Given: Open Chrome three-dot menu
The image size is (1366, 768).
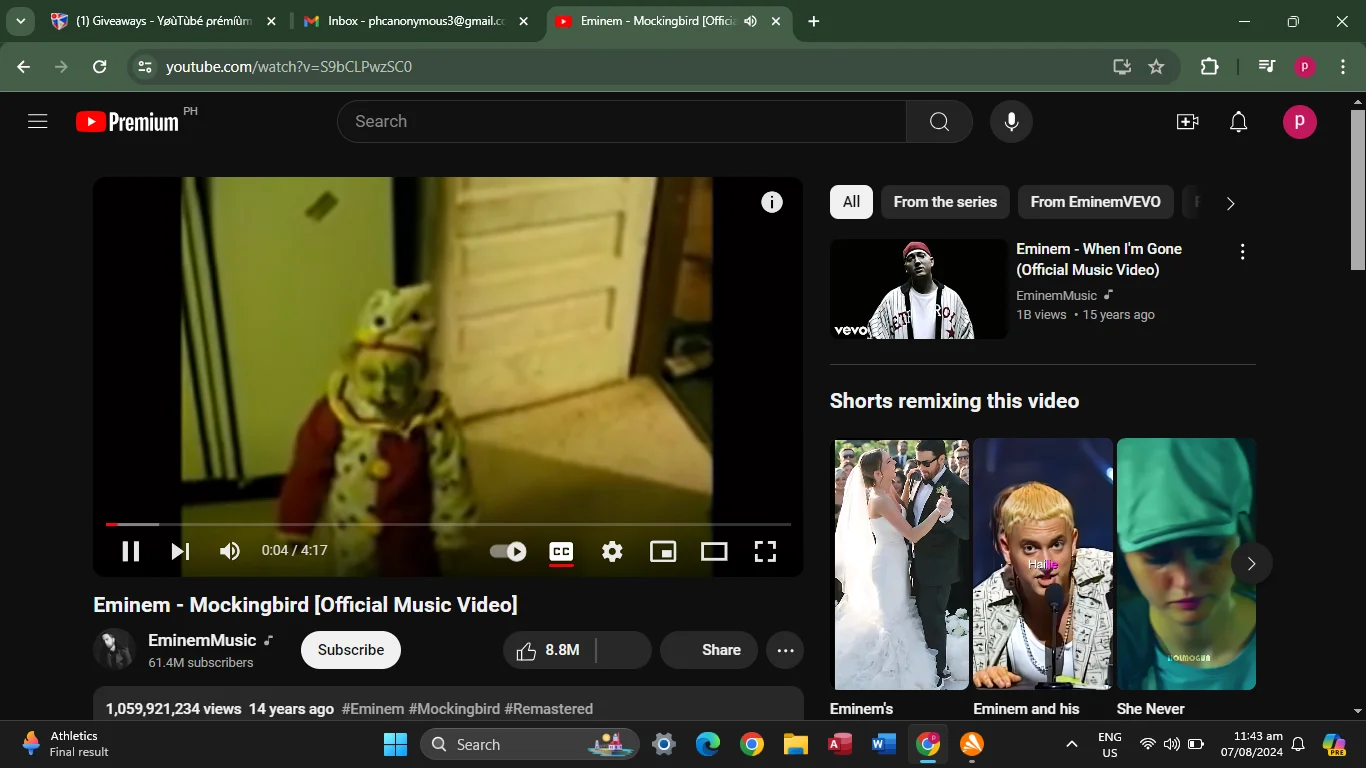Looking at the screenshot, I should (x=1342, y=66).
